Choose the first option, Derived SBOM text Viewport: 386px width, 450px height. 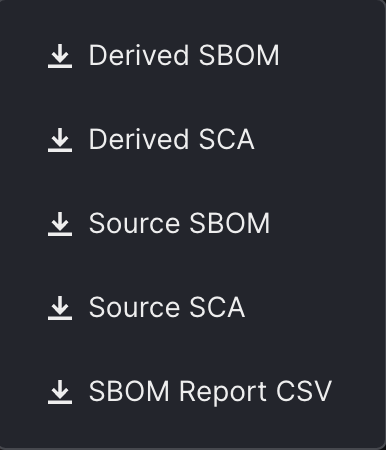pos(184,55)
